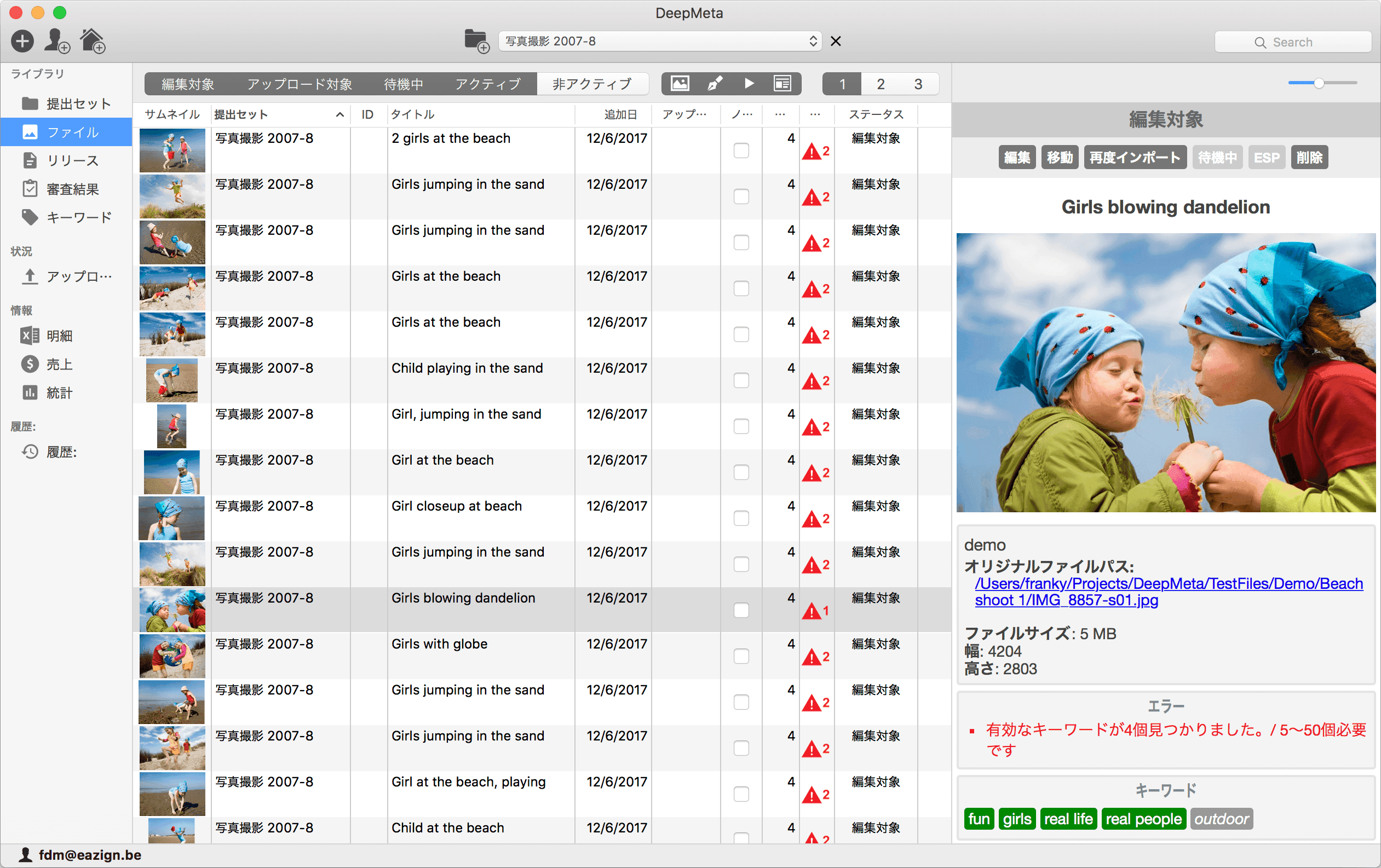Image resolution: width=1381 pixels, height=868 pixels.
Task: Click the add contributor person icon
Action: click(x=57, y=41)
